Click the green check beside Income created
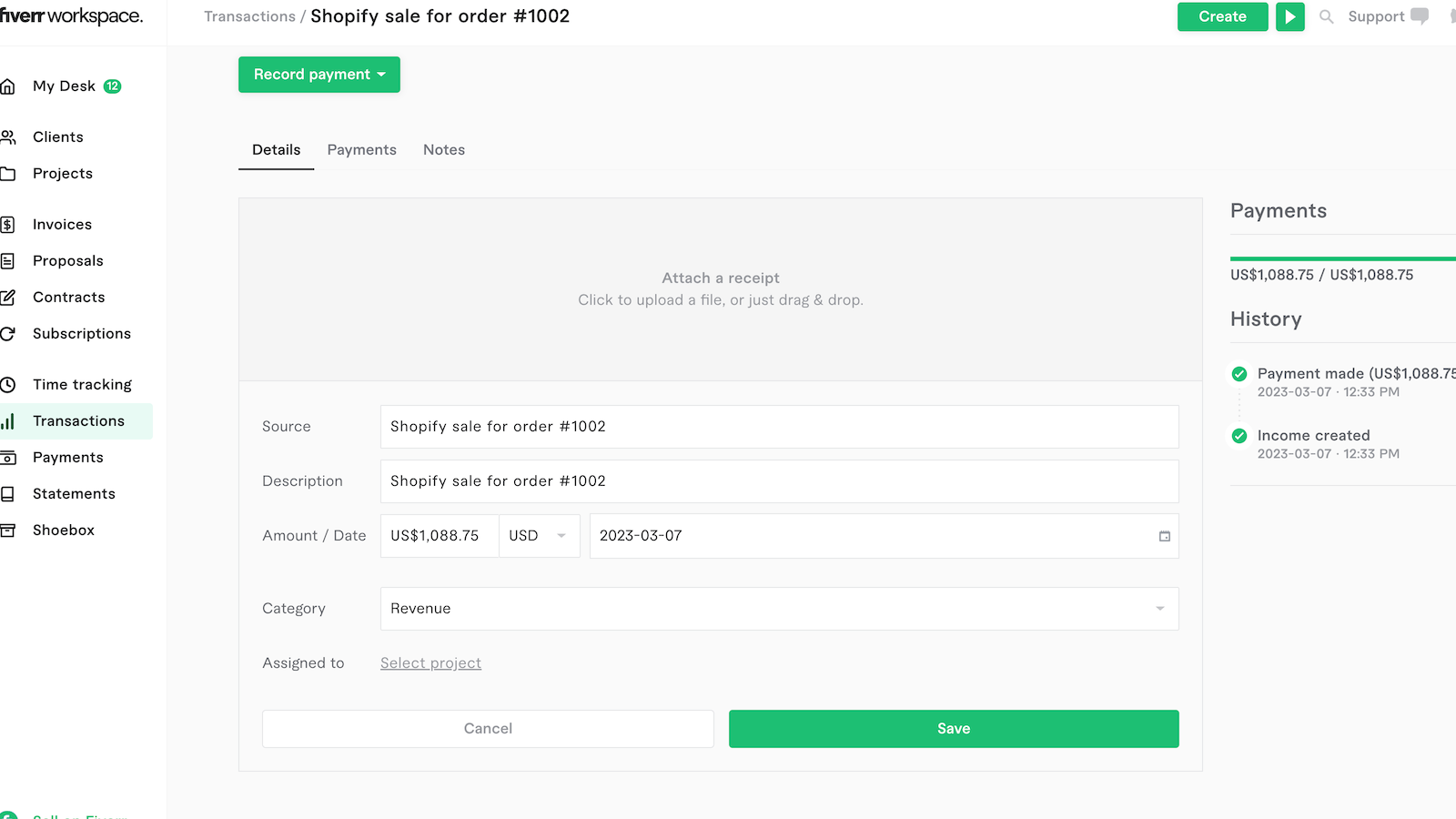Screen dimensions: 1456x819 (x=1239, y=436)
